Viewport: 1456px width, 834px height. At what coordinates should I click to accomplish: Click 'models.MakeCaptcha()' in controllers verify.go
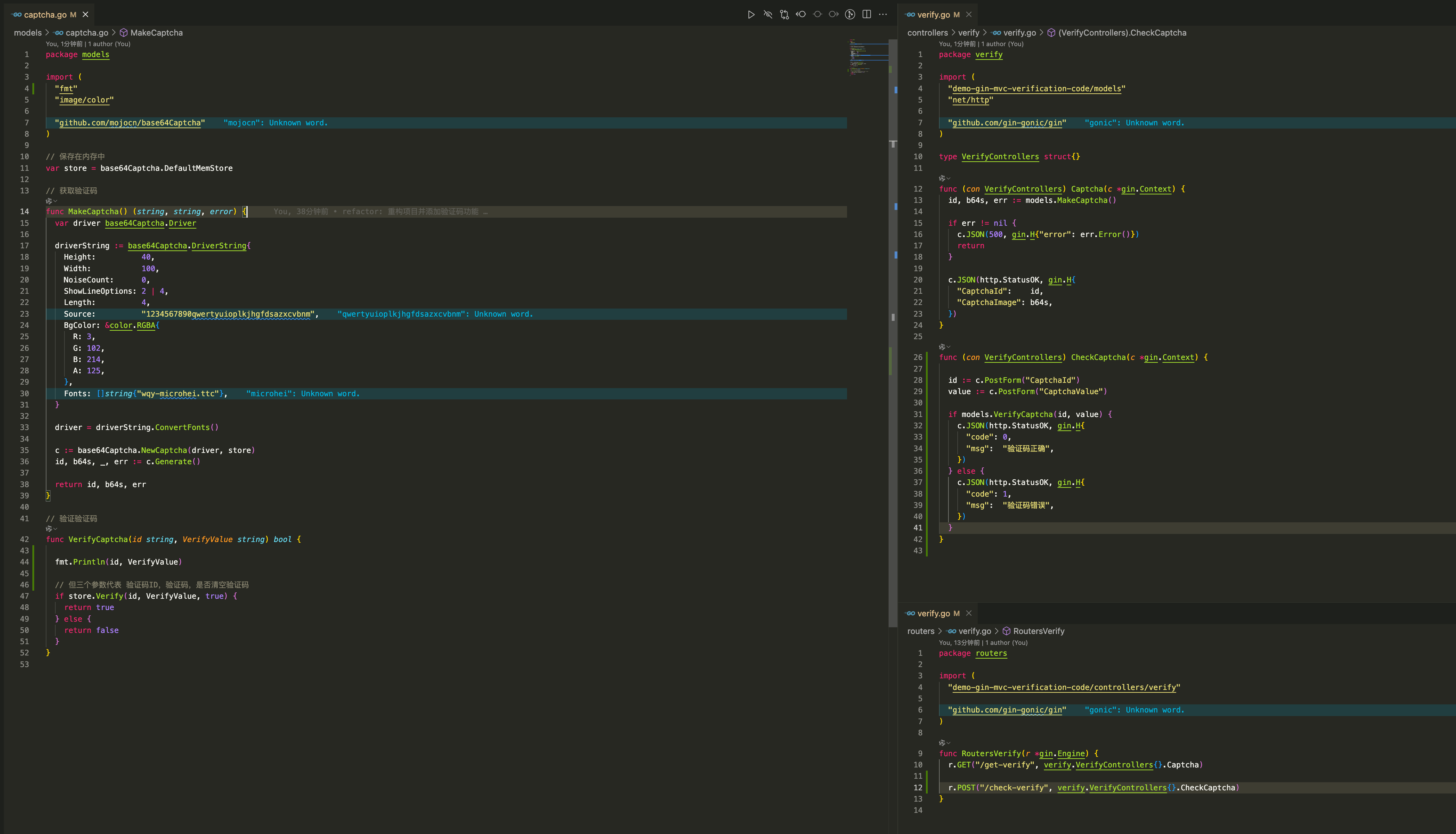pyautogui.click(x=1071, y=200)
